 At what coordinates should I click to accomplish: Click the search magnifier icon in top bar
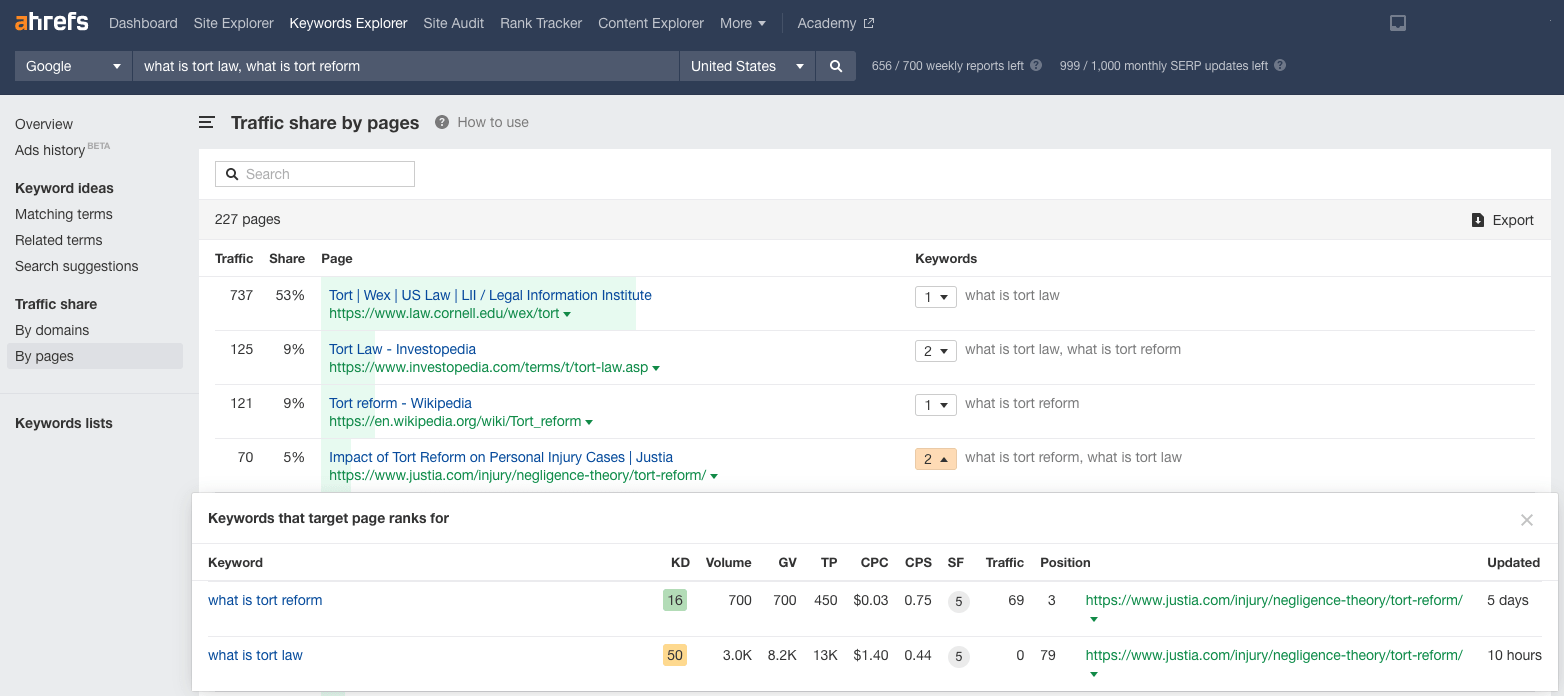[x=836, y=66]
